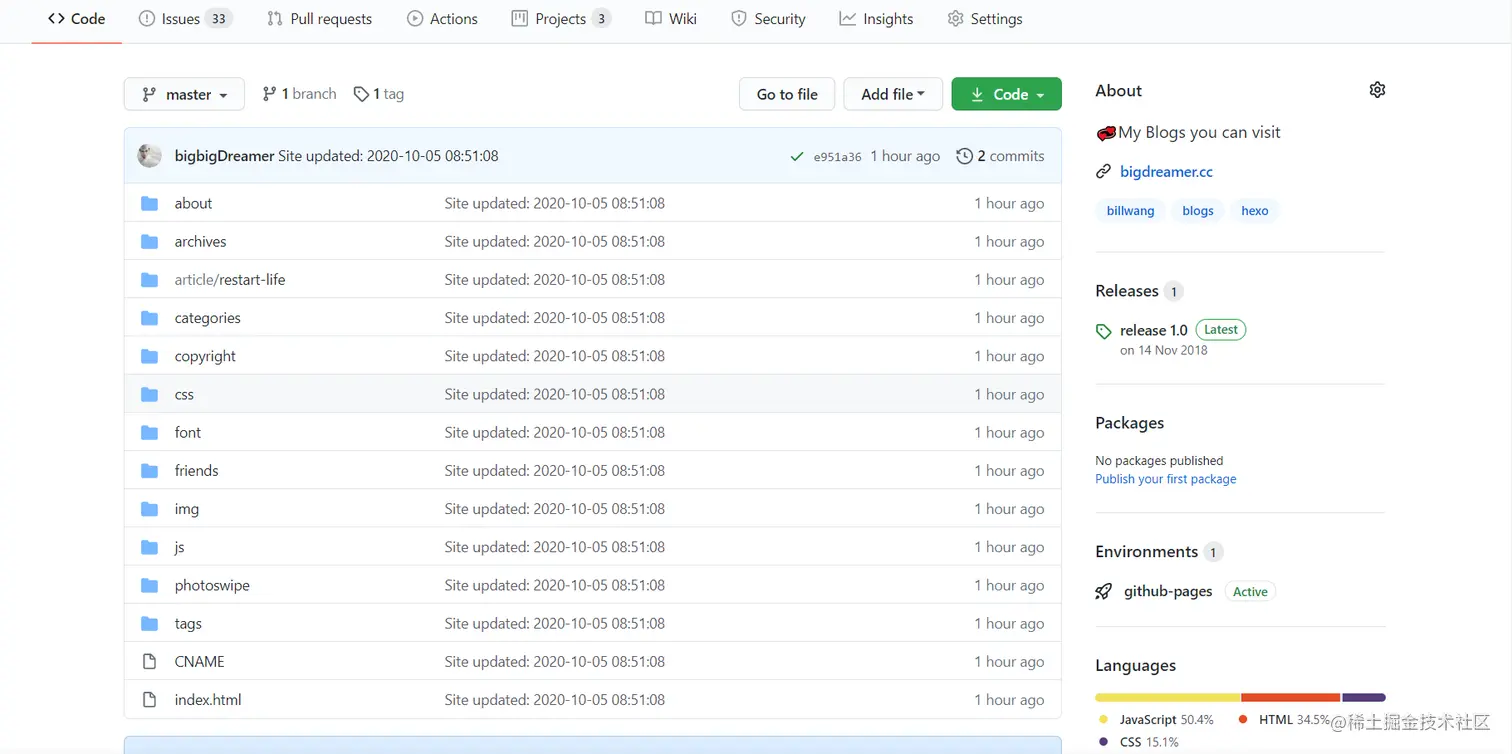The width and height of the screenshot is (1512, 754).
Task: Open the index.html file name
Action: pyautogui.click(x=208, y=700)
